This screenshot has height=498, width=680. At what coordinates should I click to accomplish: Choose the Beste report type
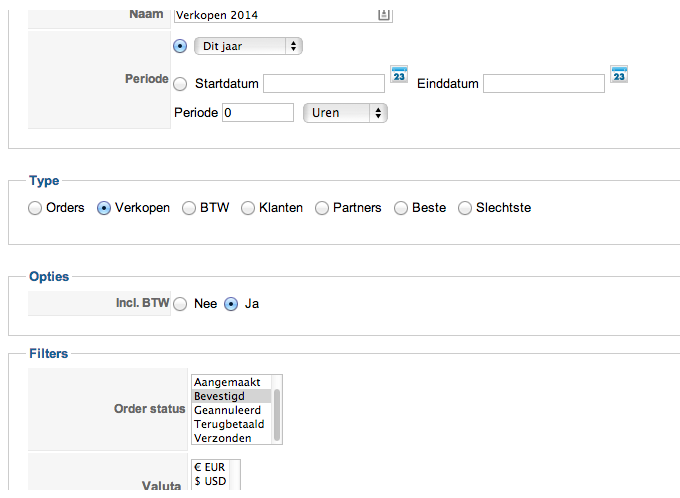pyautogui.click(x=401, y=208)
